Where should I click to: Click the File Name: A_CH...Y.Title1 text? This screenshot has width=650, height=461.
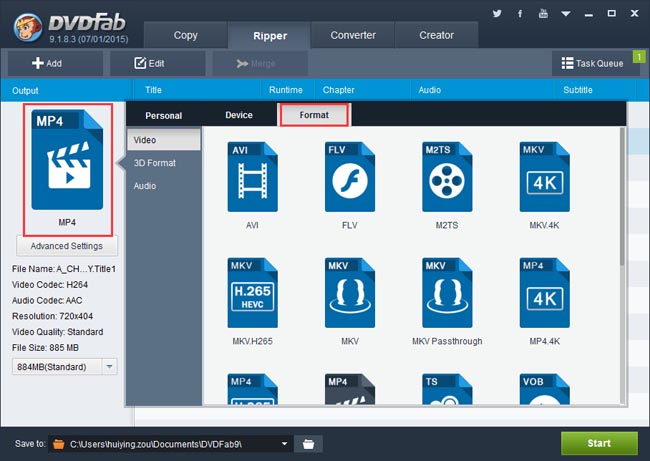64,269
